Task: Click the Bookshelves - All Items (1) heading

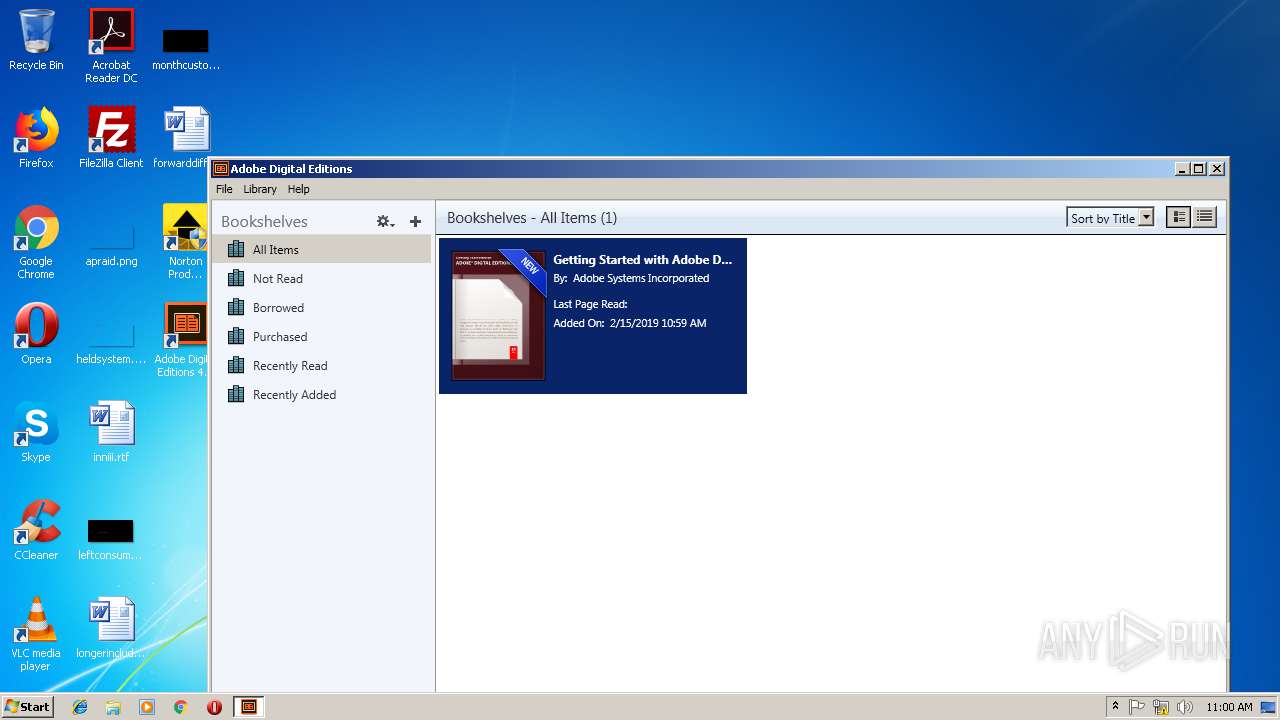Action: 532,217
